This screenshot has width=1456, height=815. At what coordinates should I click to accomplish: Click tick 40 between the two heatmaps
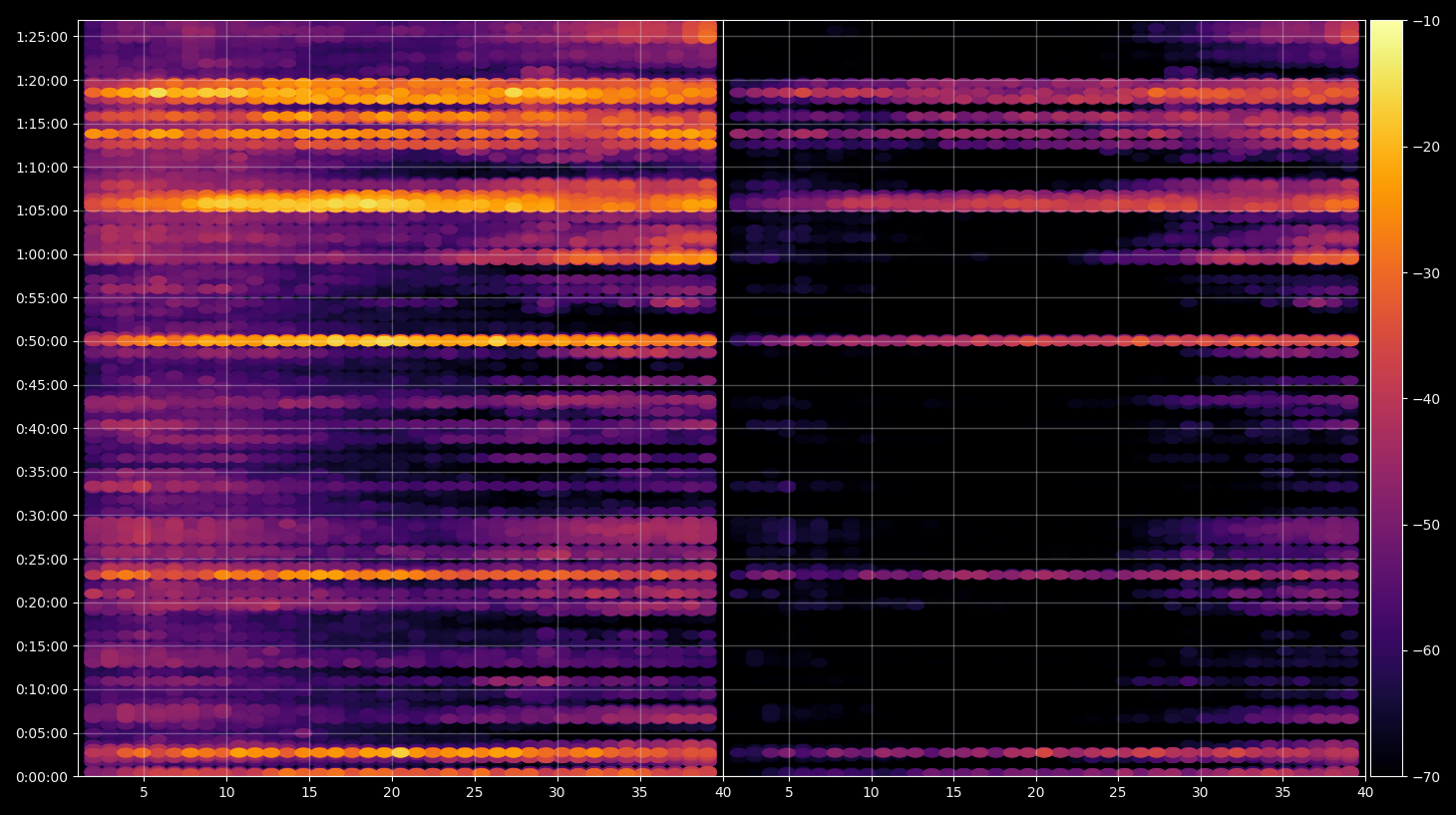723,793
